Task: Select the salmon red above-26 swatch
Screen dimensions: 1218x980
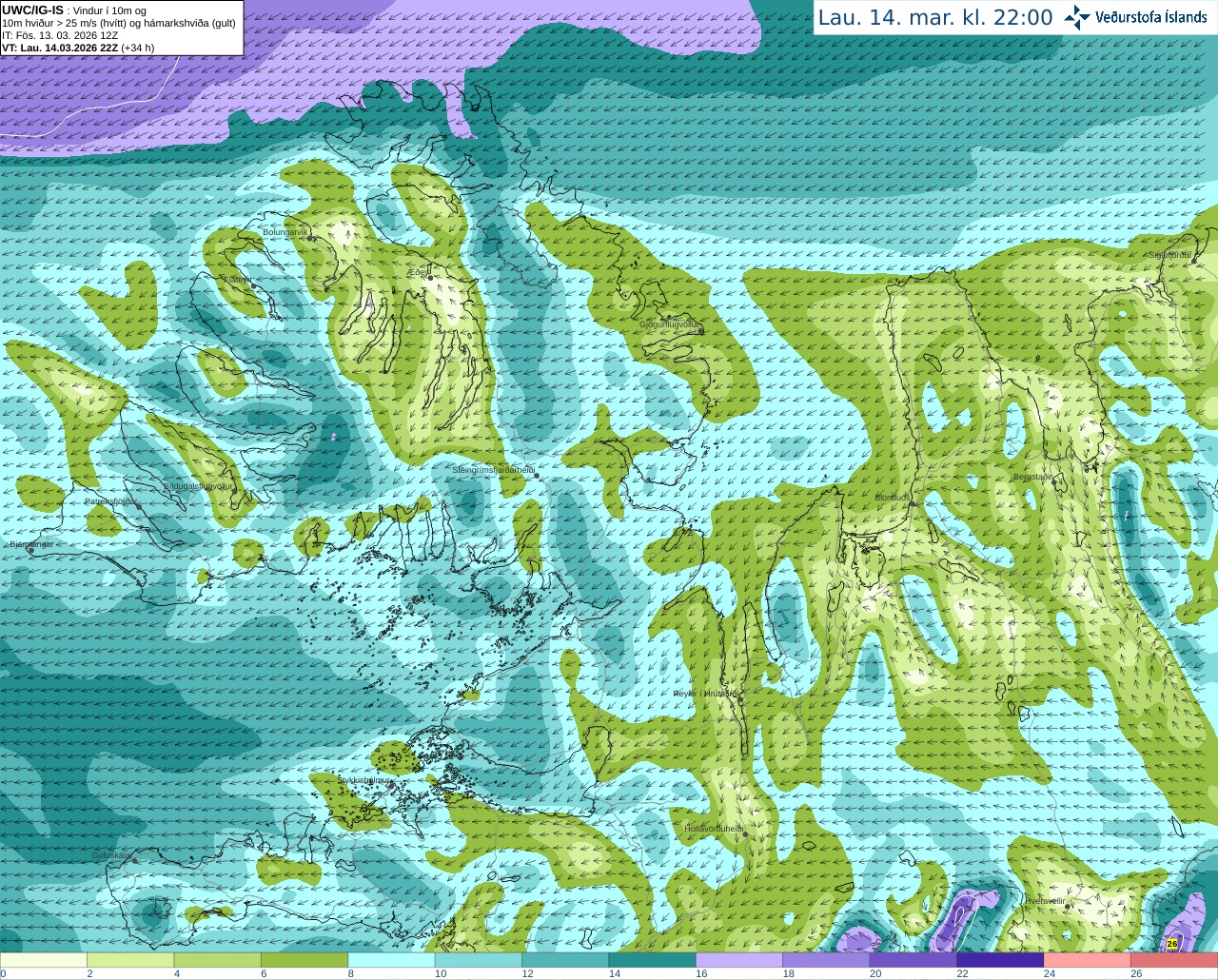Action: pyautogui.click(x=1174, y=960)
